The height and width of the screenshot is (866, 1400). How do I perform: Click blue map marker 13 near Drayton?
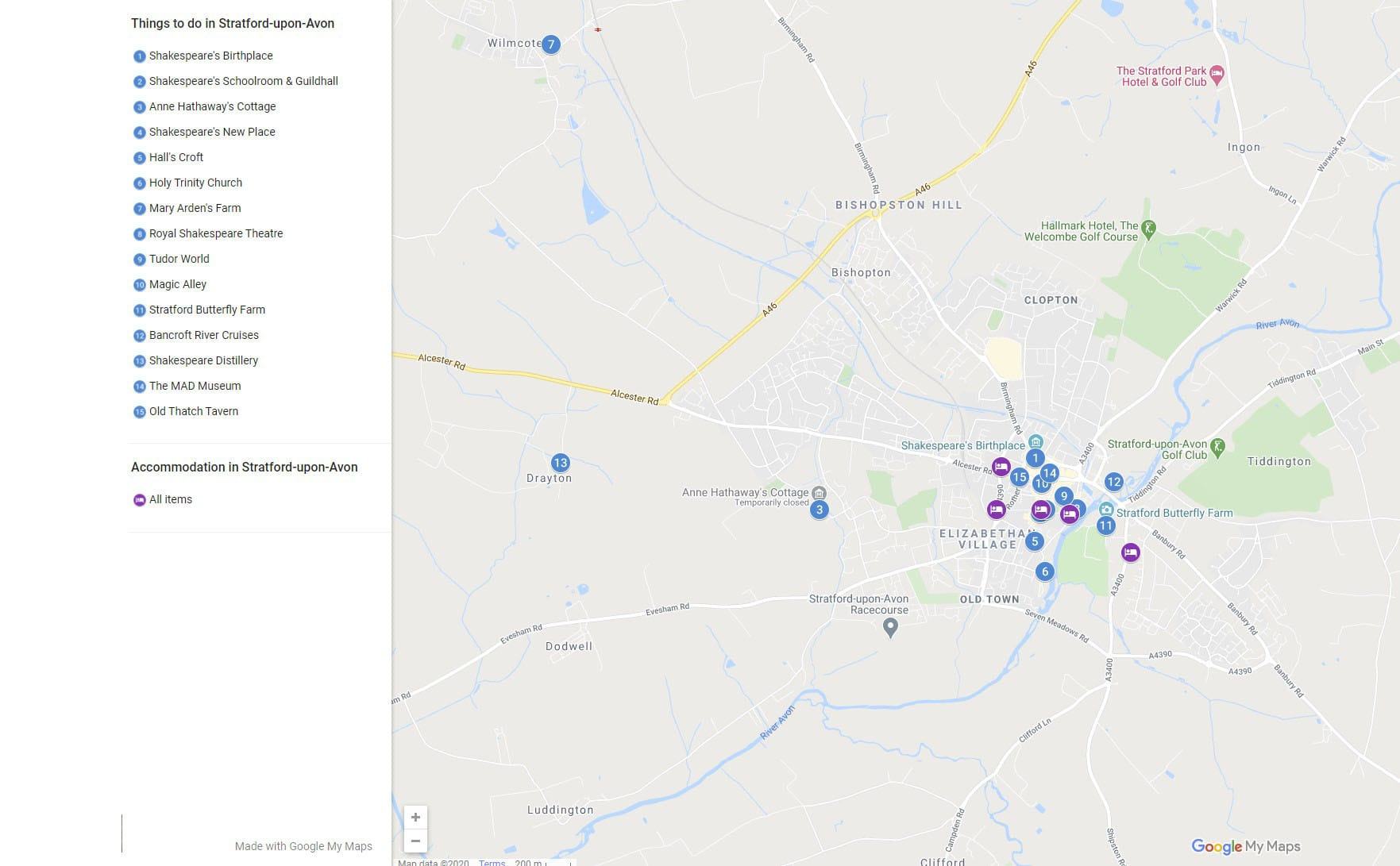[x=561, y=463]
